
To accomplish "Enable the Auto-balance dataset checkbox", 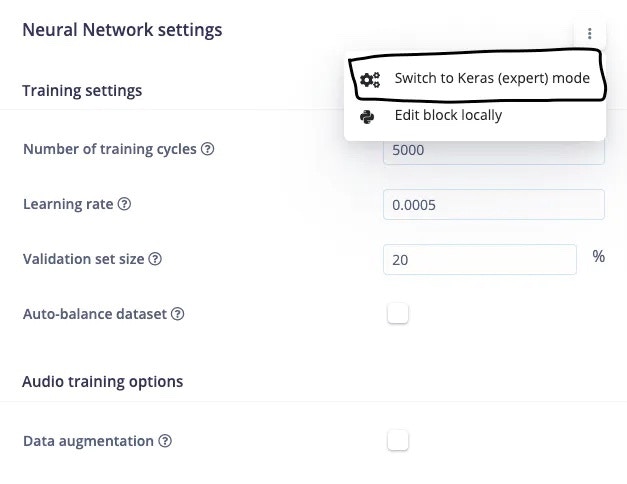I will 398,313.
